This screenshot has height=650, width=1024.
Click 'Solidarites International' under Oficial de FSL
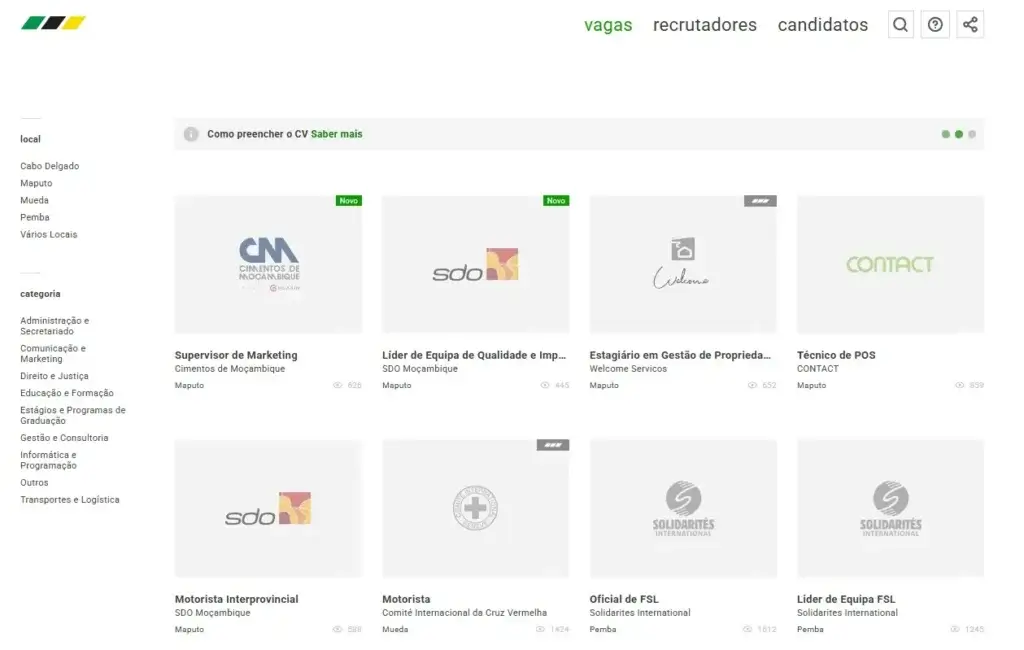click(640, 613)
